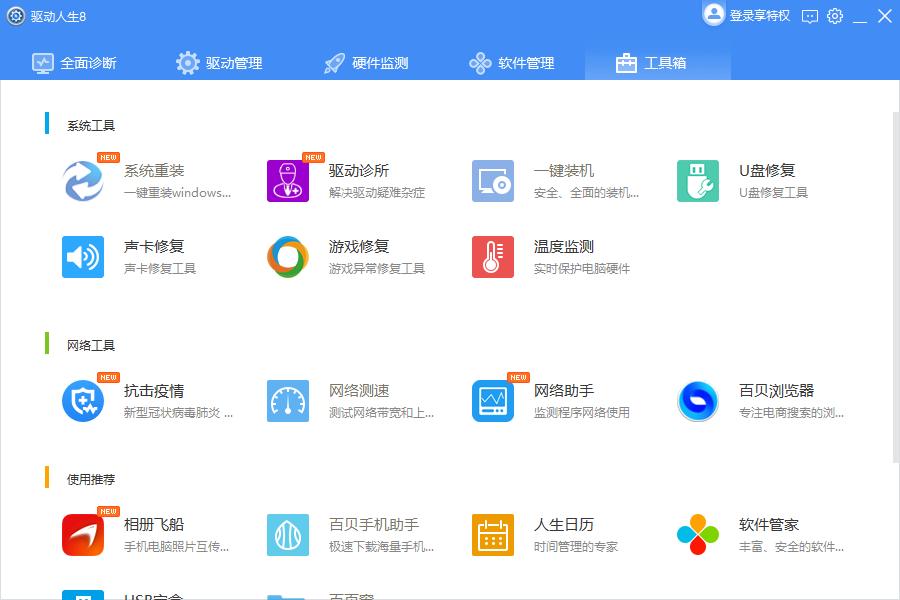
Task: Launch the 人生日历 calendar icon
Action: coord(493,535)
